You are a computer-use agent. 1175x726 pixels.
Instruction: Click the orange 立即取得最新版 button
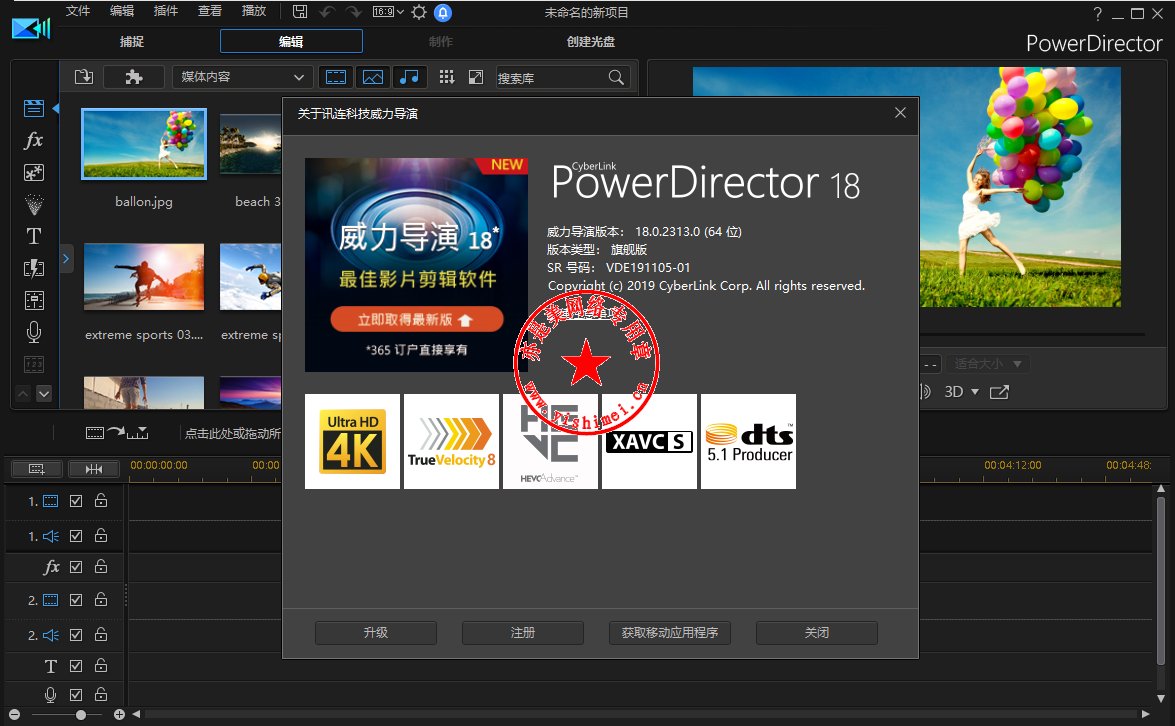[x=417, y=320]
